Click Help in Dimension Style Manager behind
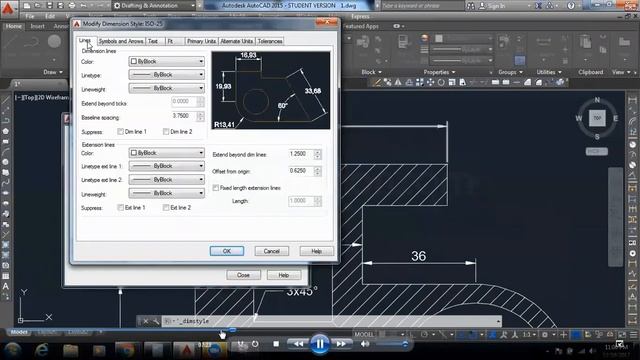Image resolution: width=640 pixels, height=360 pixels. [x=284, y=275]
